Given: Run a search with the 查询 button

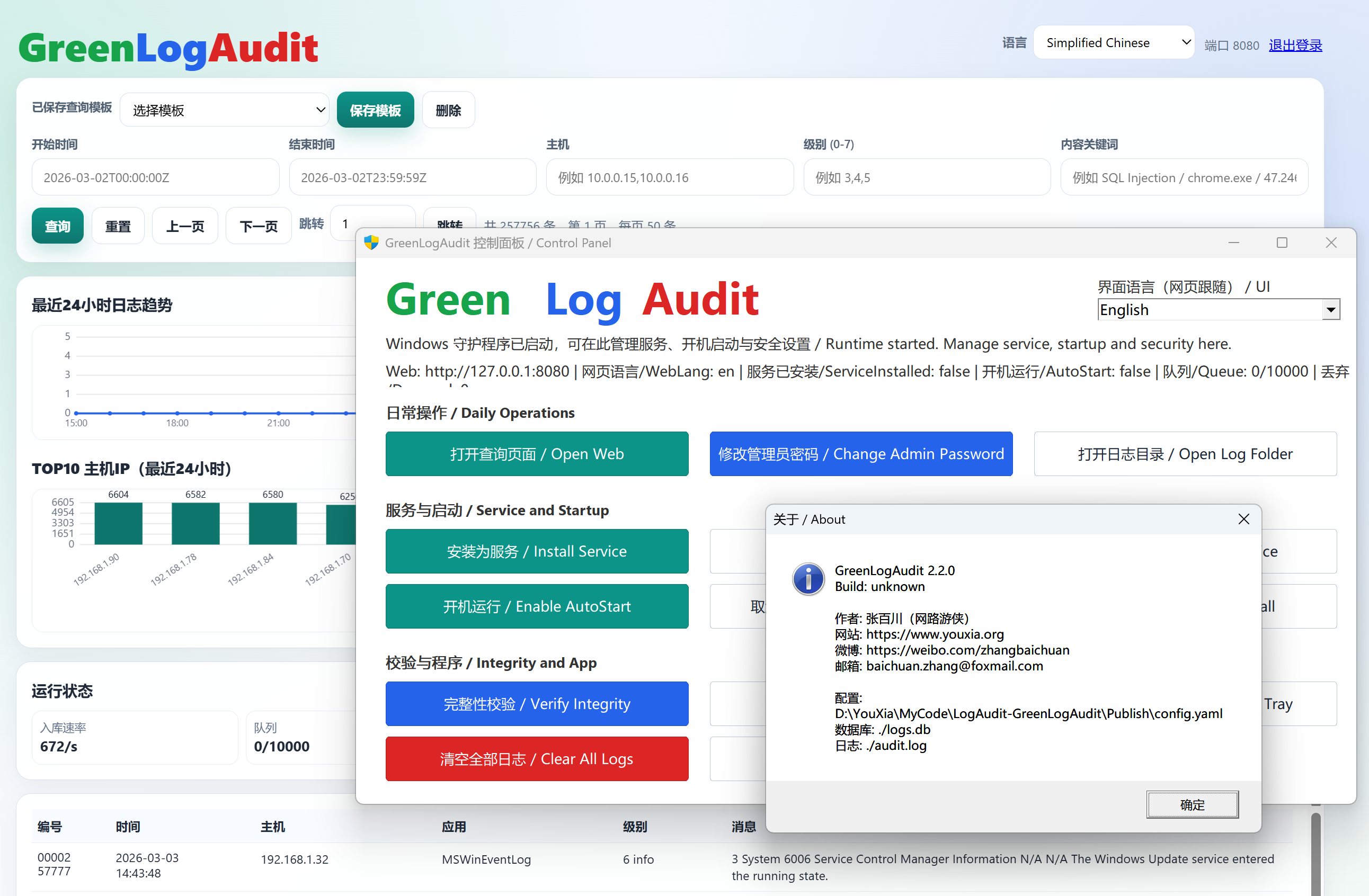Looking at the screenshot, I should 58,226.
